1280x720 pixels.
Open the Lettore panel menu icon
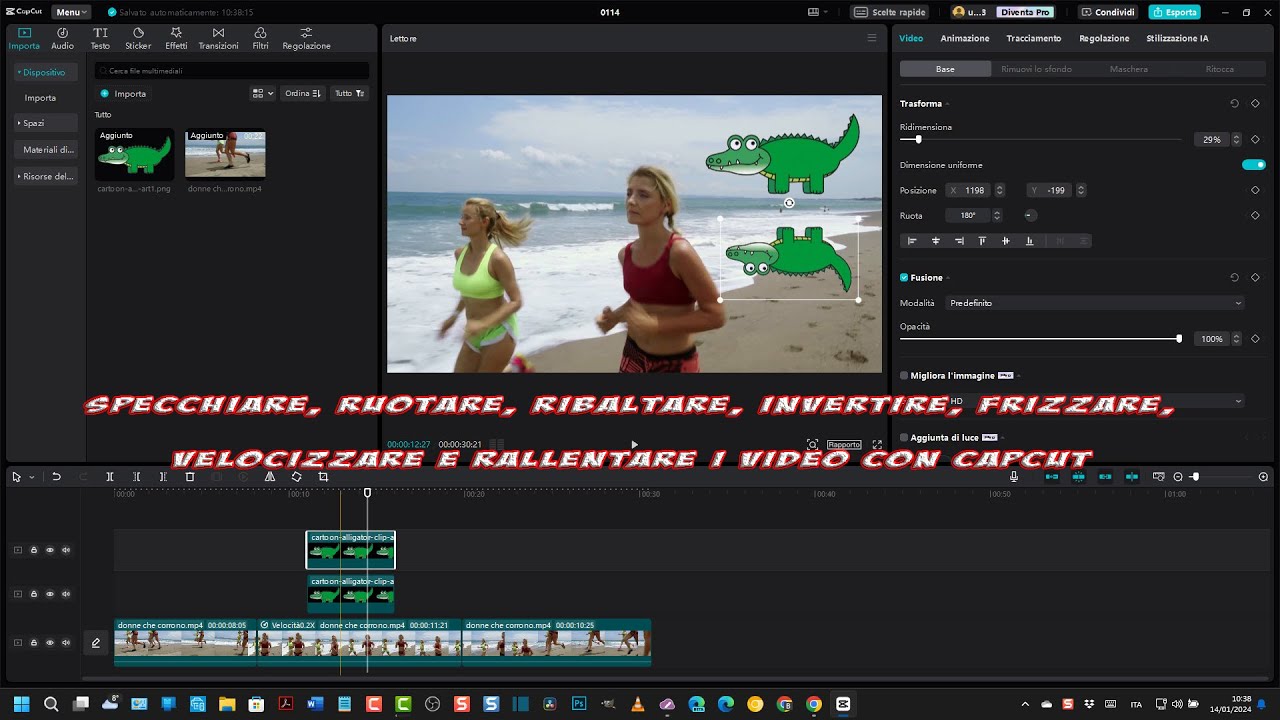[x=871, y=38]
